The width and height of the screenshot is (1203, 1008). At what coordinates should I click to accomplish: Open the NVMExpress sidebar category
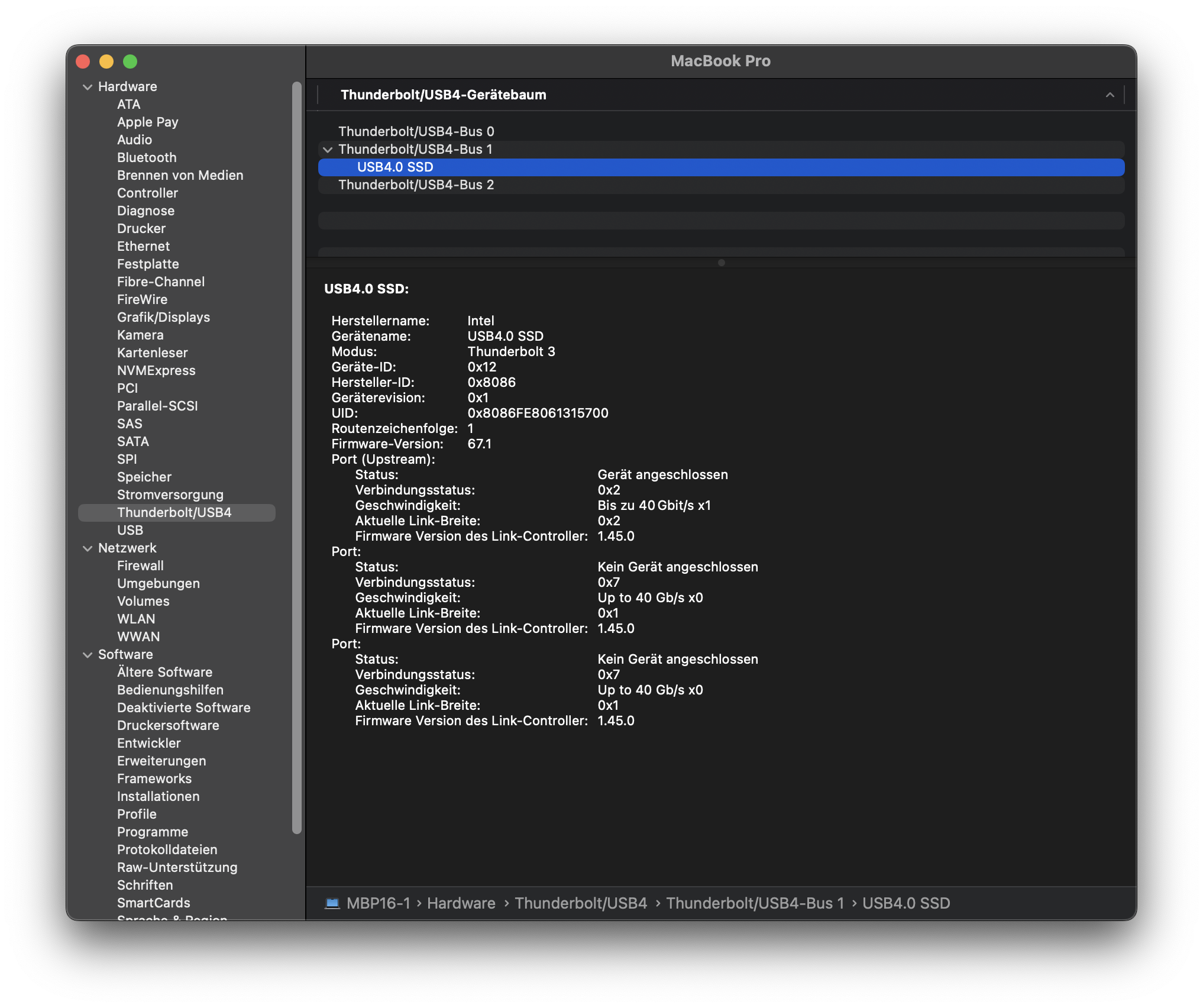point(156,371)
